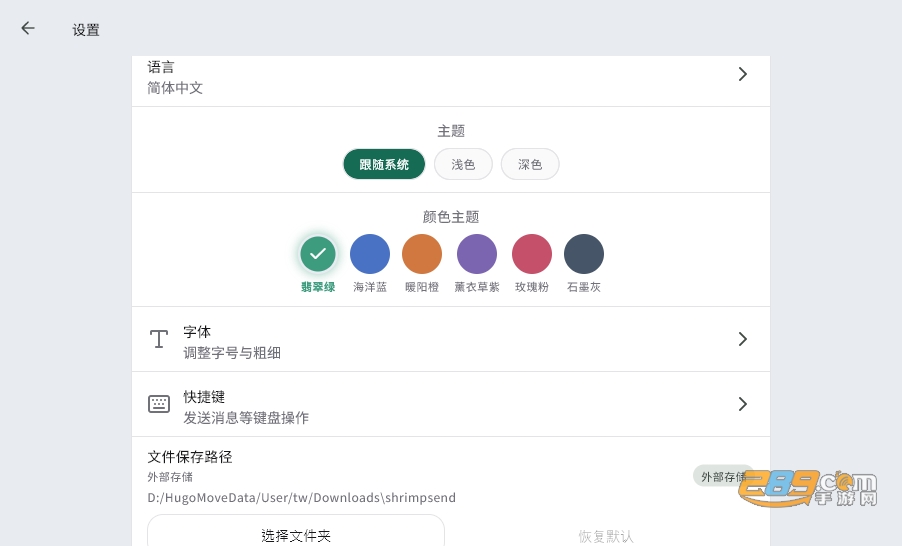Select the 跟随系统 theme option

[x=384, y=165]
